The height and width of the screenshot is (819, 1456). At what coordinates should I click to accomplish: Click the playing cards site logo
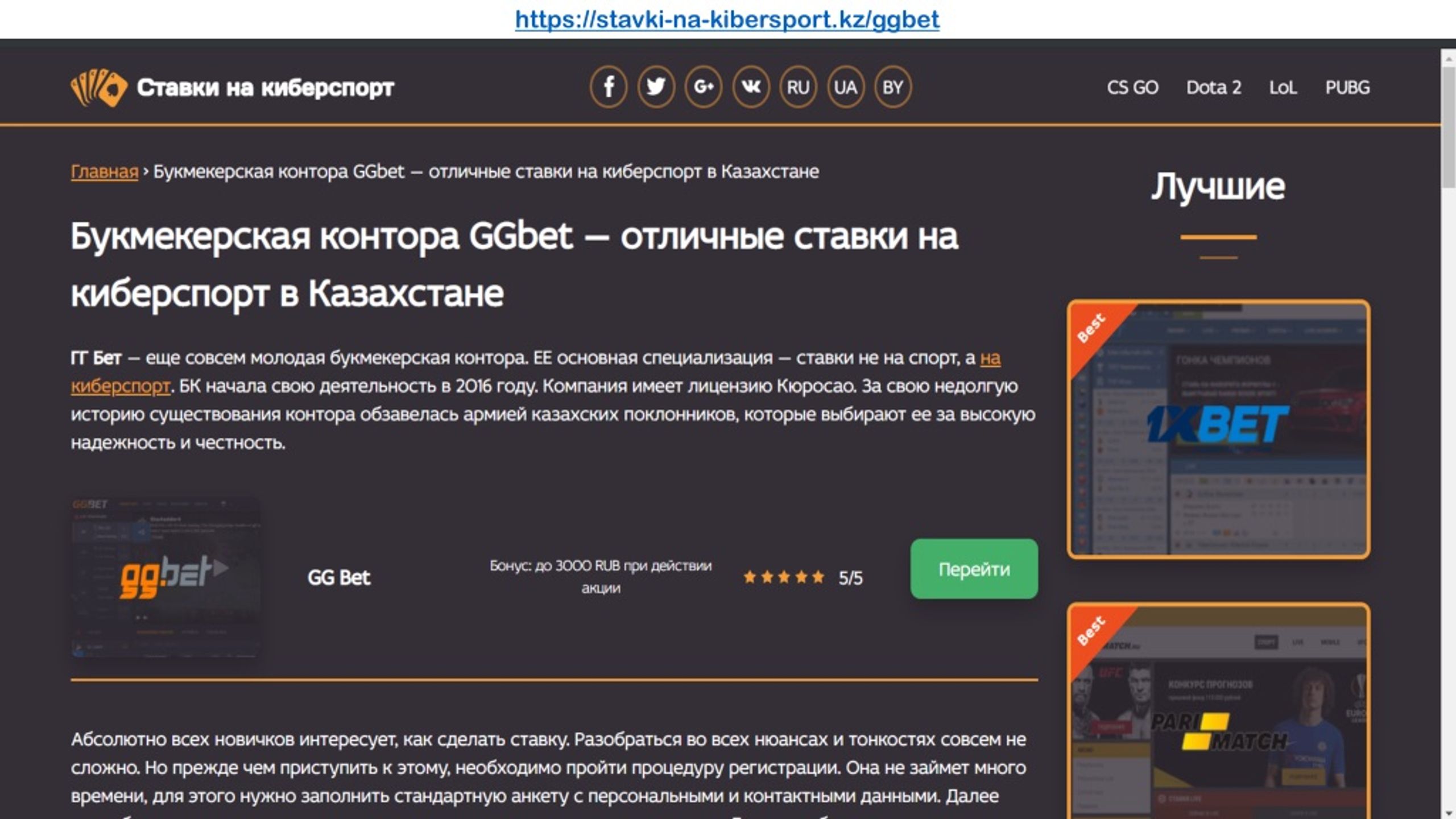[98, 88]
